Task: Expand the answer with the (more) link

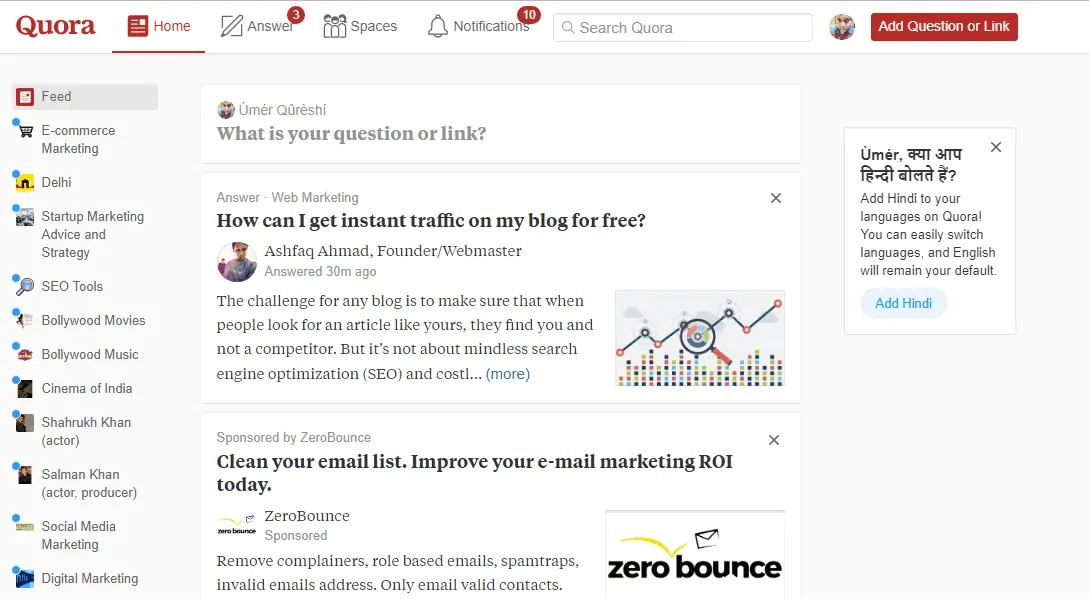Action: pyautogui.click(x=508, y=373)
